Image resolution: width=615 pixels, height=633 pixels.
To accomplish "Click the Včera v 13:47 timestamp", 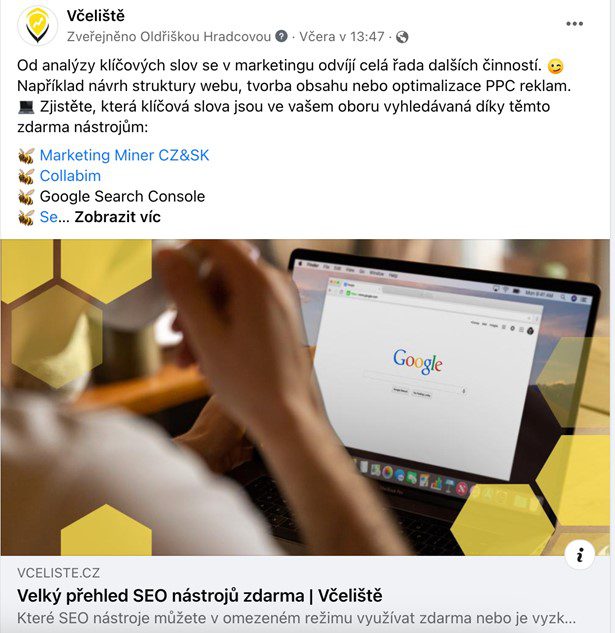I will point(342,36).
